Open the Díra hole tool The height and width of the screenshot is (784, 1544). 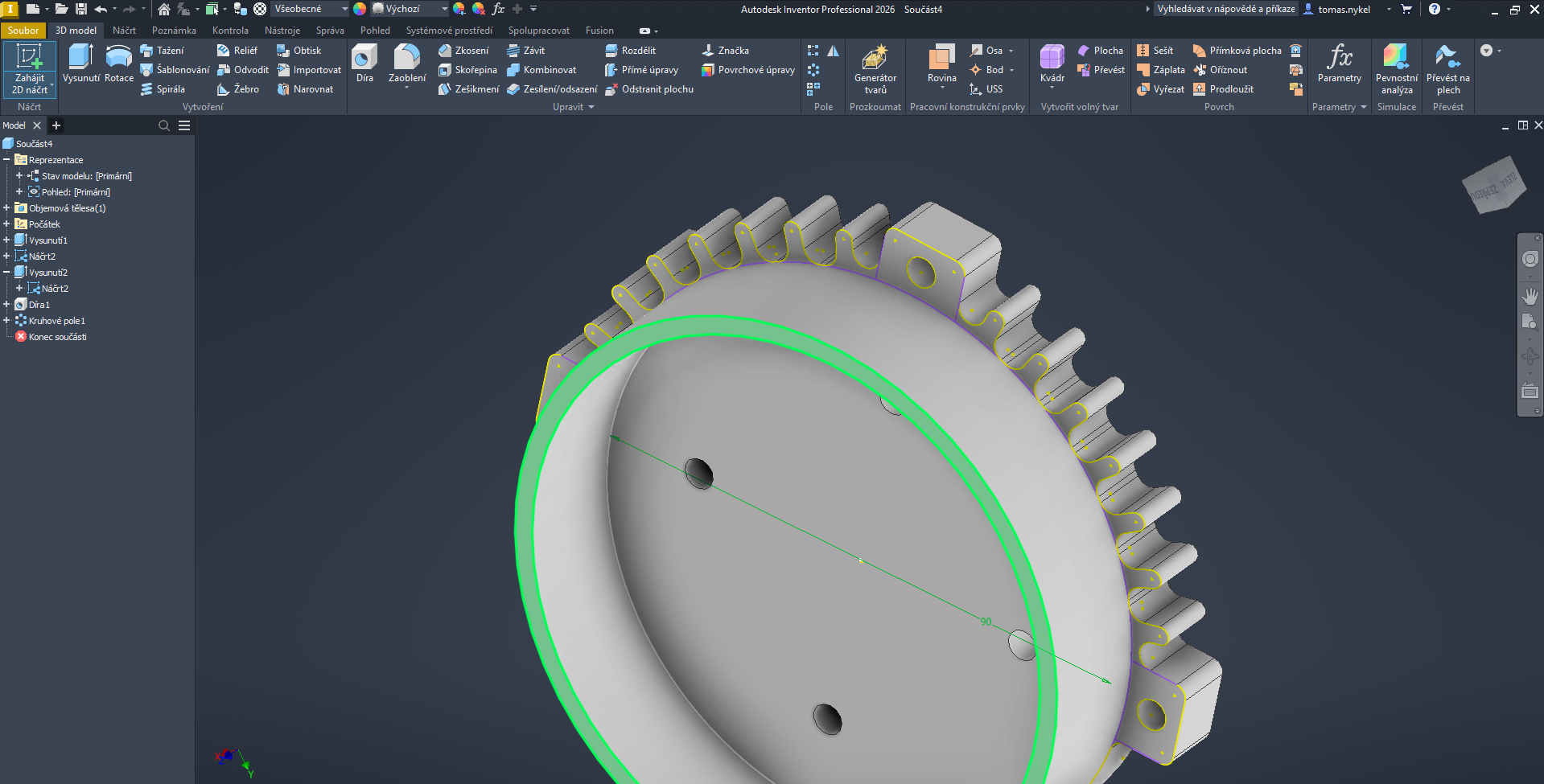(364, 64)
